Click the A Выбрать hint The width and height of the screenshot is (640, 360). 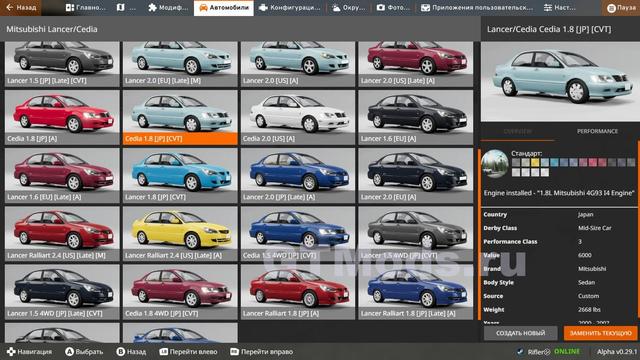(x=84, y=351)
